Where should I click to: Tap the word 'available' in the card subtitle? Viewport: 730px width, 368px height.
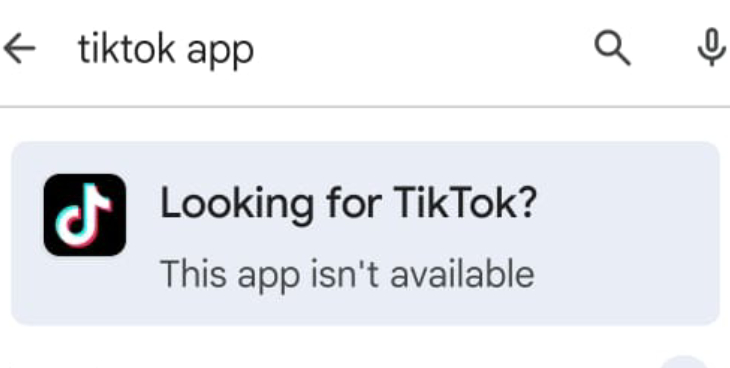462,273
